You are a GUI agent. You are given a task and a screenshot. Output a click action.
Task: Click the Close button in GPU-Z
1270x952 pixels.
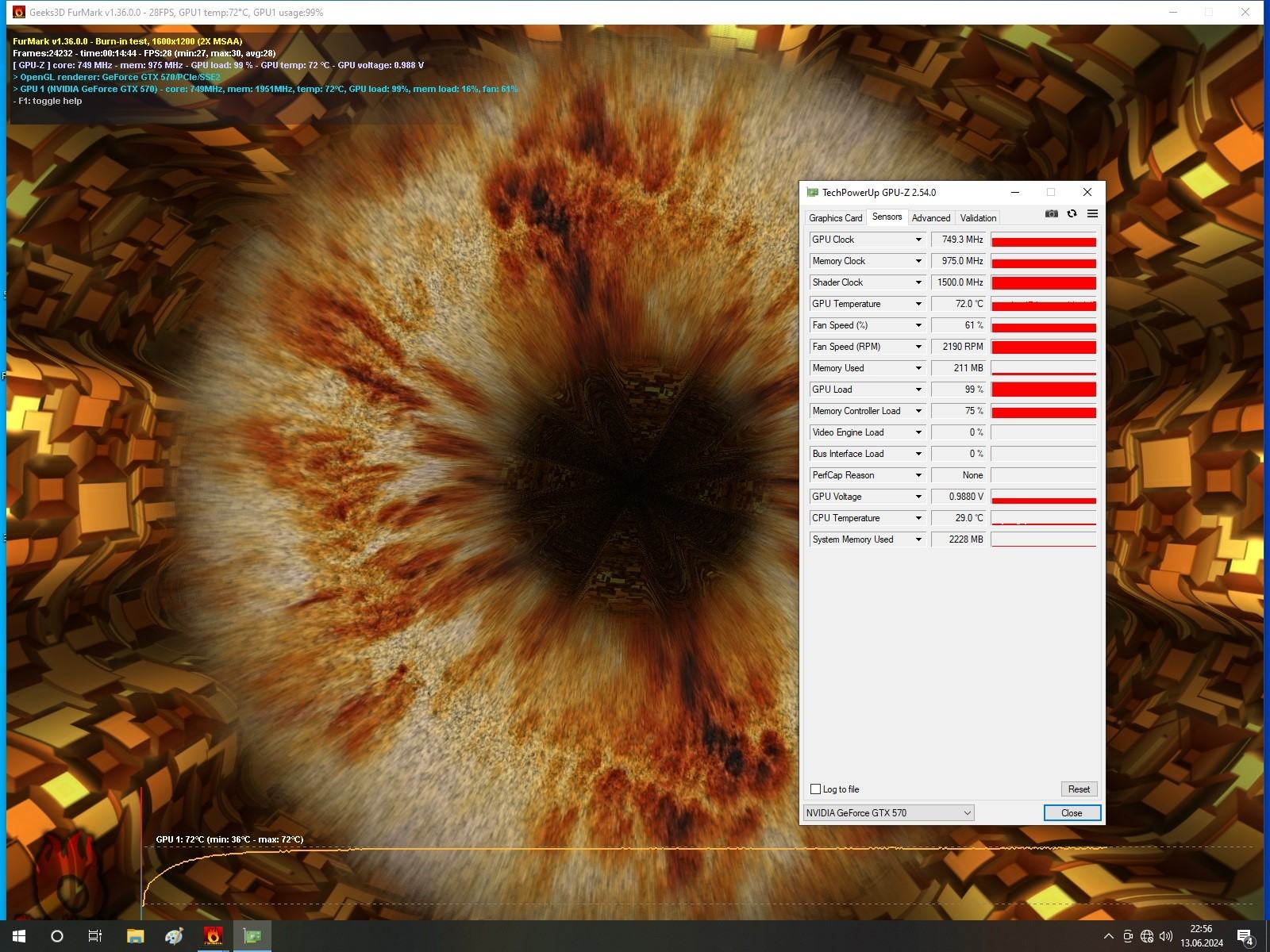coord(1072,812)
